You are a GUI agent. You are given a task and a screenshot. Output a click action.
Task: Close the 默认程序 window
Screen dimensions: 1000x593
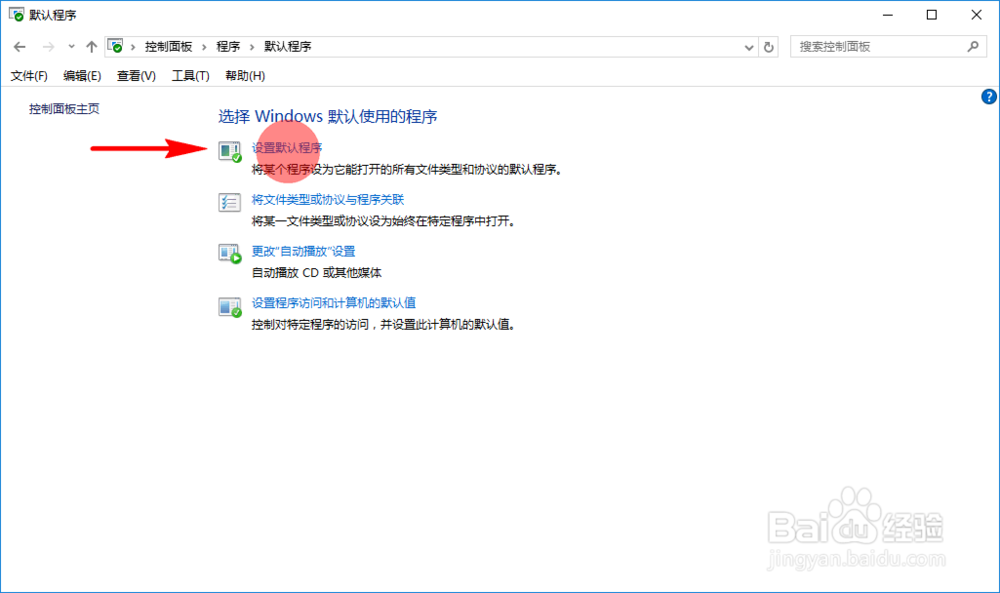pyautogui.click(x=976, y=15)
